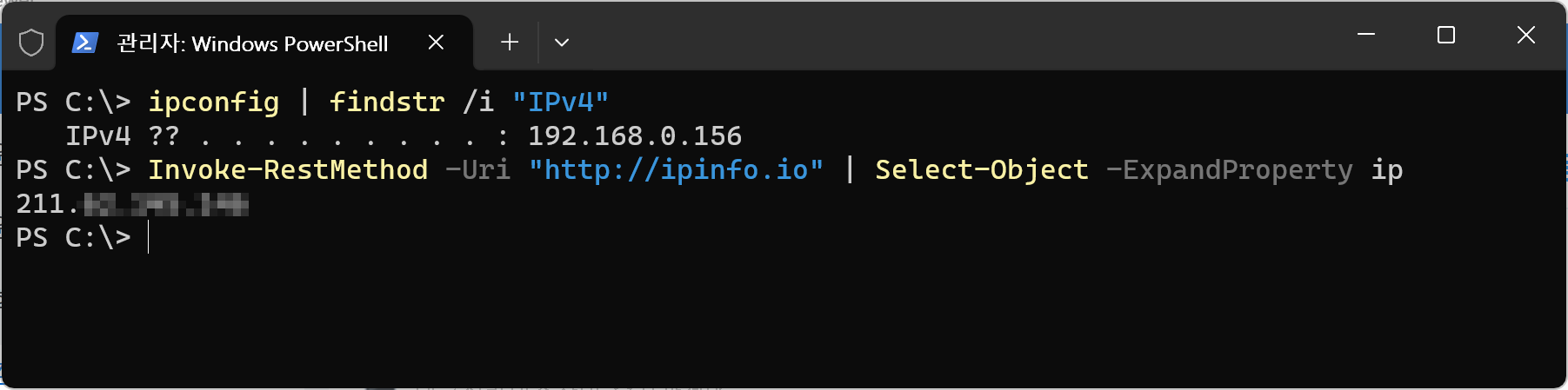Screen dimensions: 1568x390
Task: Click the http://ipinfo.io URL string
Action: point(676,169)
